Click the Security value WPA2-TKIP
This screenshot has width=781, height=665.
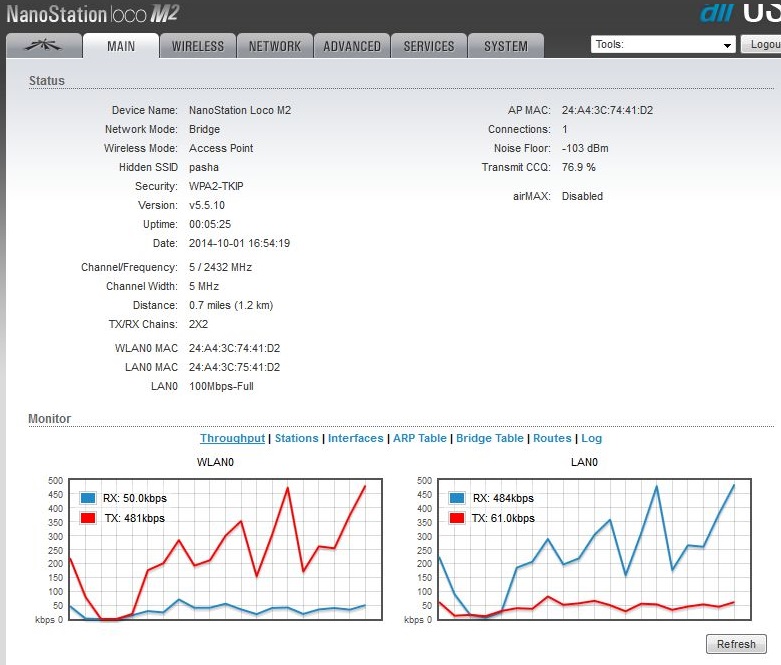pos(216,186)
